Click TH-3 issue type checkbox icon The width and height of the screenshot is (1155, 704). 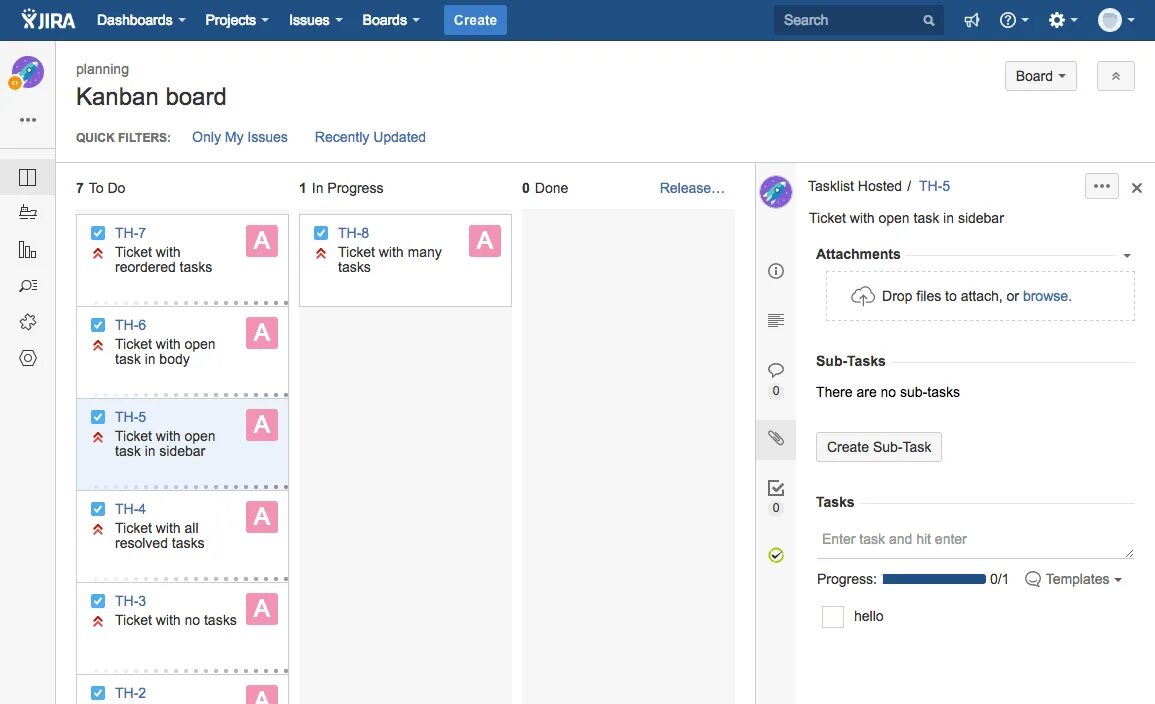pyautogui.click(x=98, y=601)
